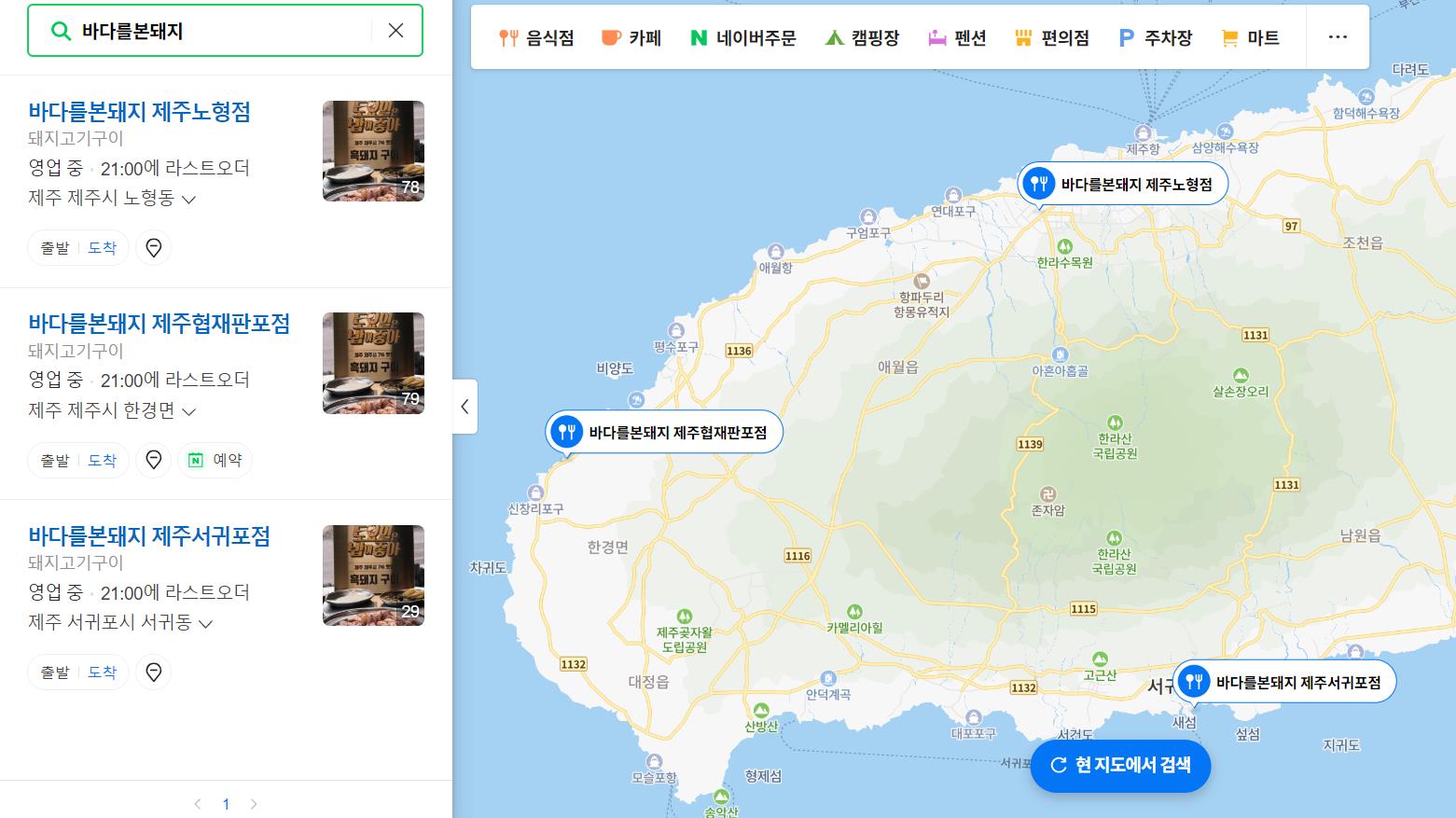
Task: View photo thumbnail of 제주서귀포점 with 29
Action: click(x=373, y=575)
